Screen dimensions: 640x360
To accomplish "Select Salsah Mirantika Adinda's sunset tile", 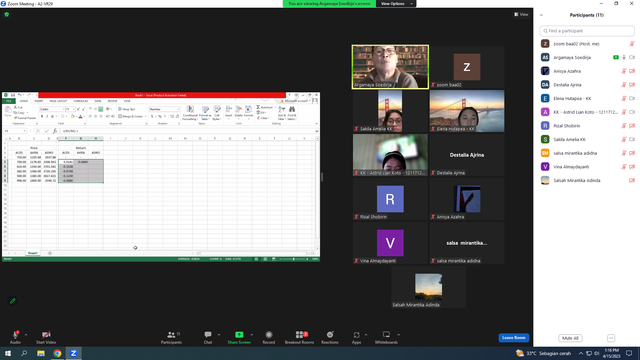I will click(x=429, y=287).
